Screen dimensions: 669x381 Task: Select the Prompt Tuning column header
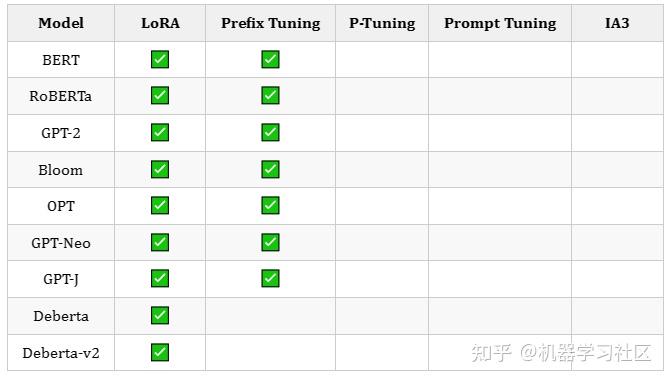point(500,23)
